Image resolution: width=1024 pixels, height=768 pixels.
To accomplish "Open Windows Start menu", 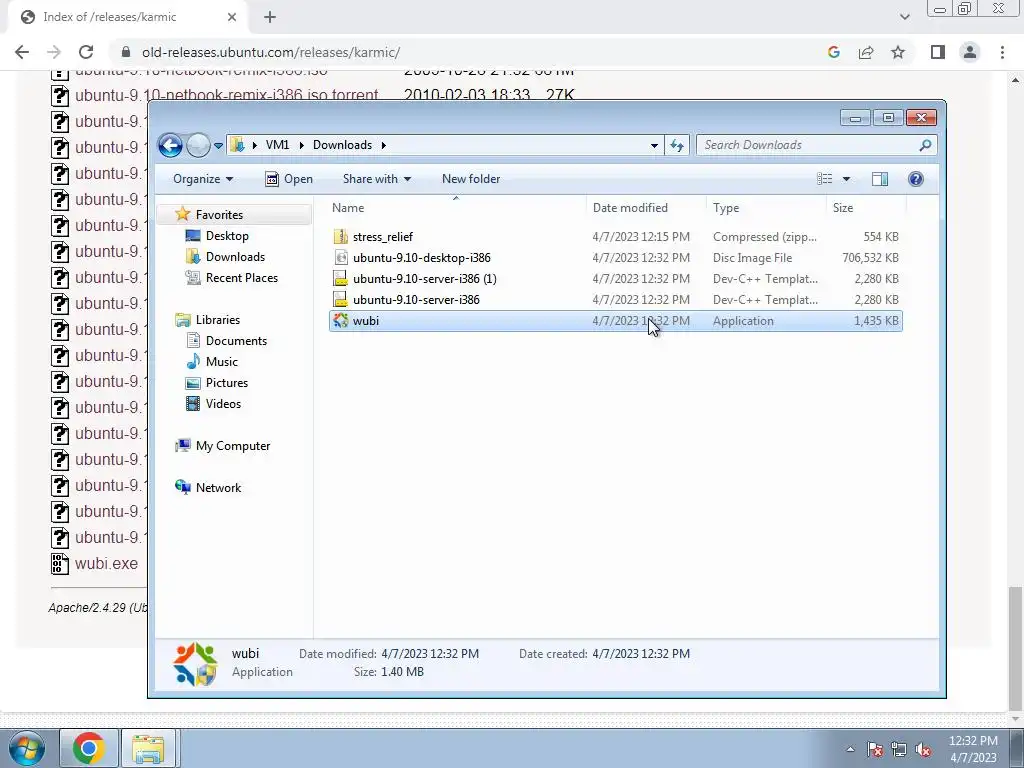I will click(x=26, y=748).
